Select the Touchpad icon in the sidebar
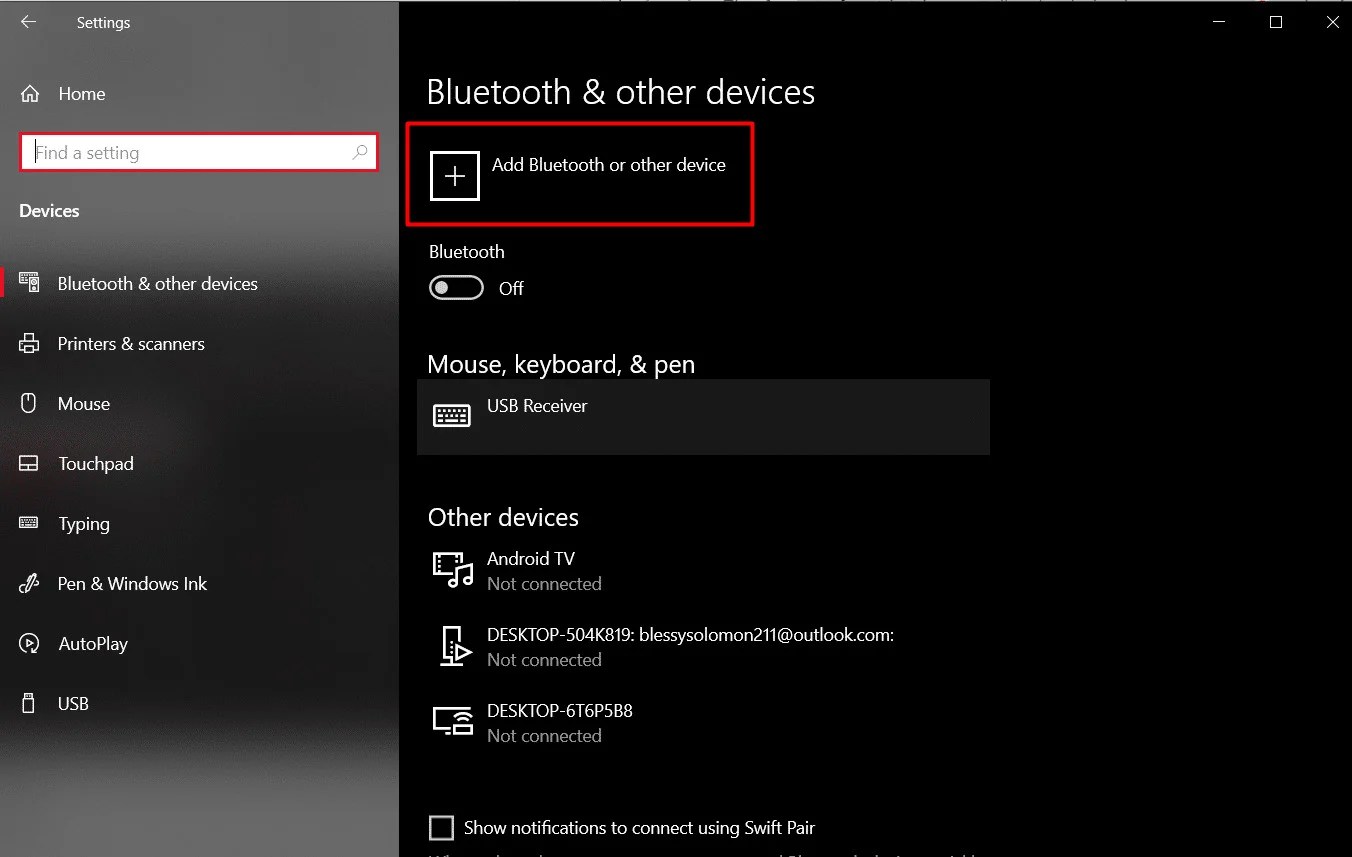The image size is (1352, 857). (x=29, y=463)
